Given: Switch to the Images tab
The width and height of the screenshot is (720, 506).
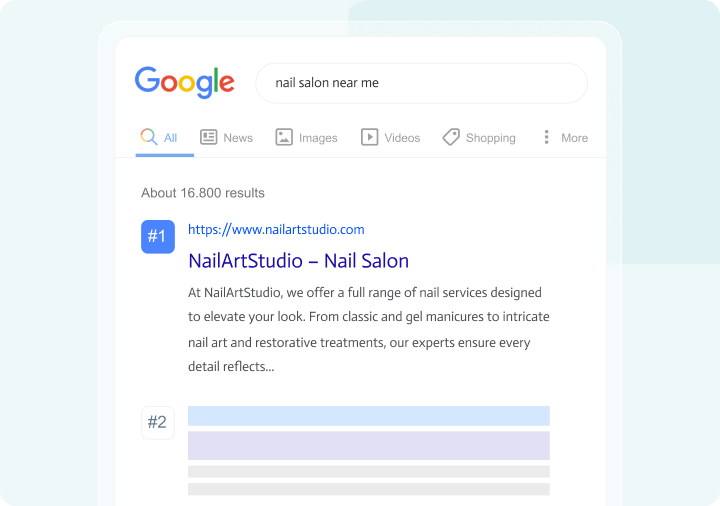Looking at the screenshot, I should pos(318,138).
